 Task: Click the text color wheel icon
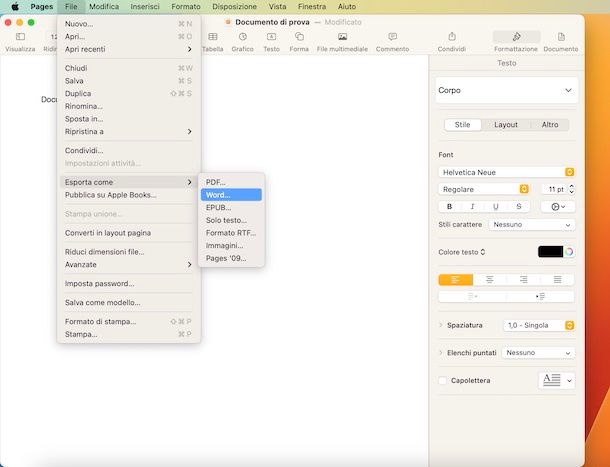pos(569,252)
